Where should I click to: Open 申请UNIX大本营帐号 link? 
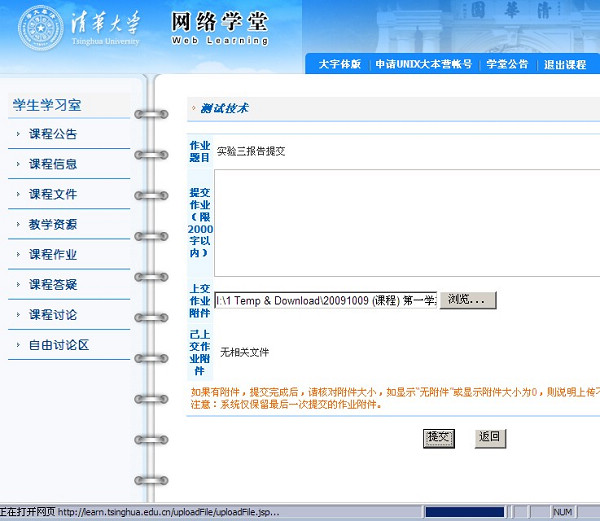point(424,64)
